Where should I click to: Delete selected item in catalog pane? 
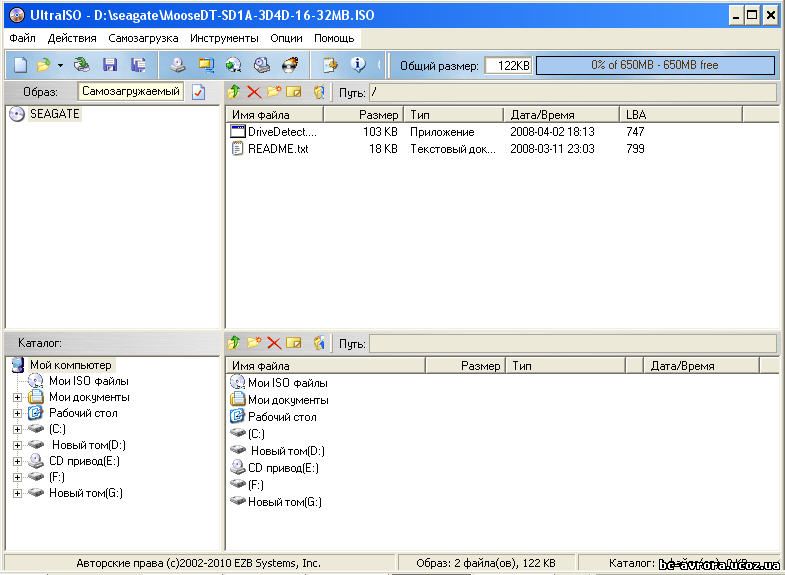tap(274, 343)
